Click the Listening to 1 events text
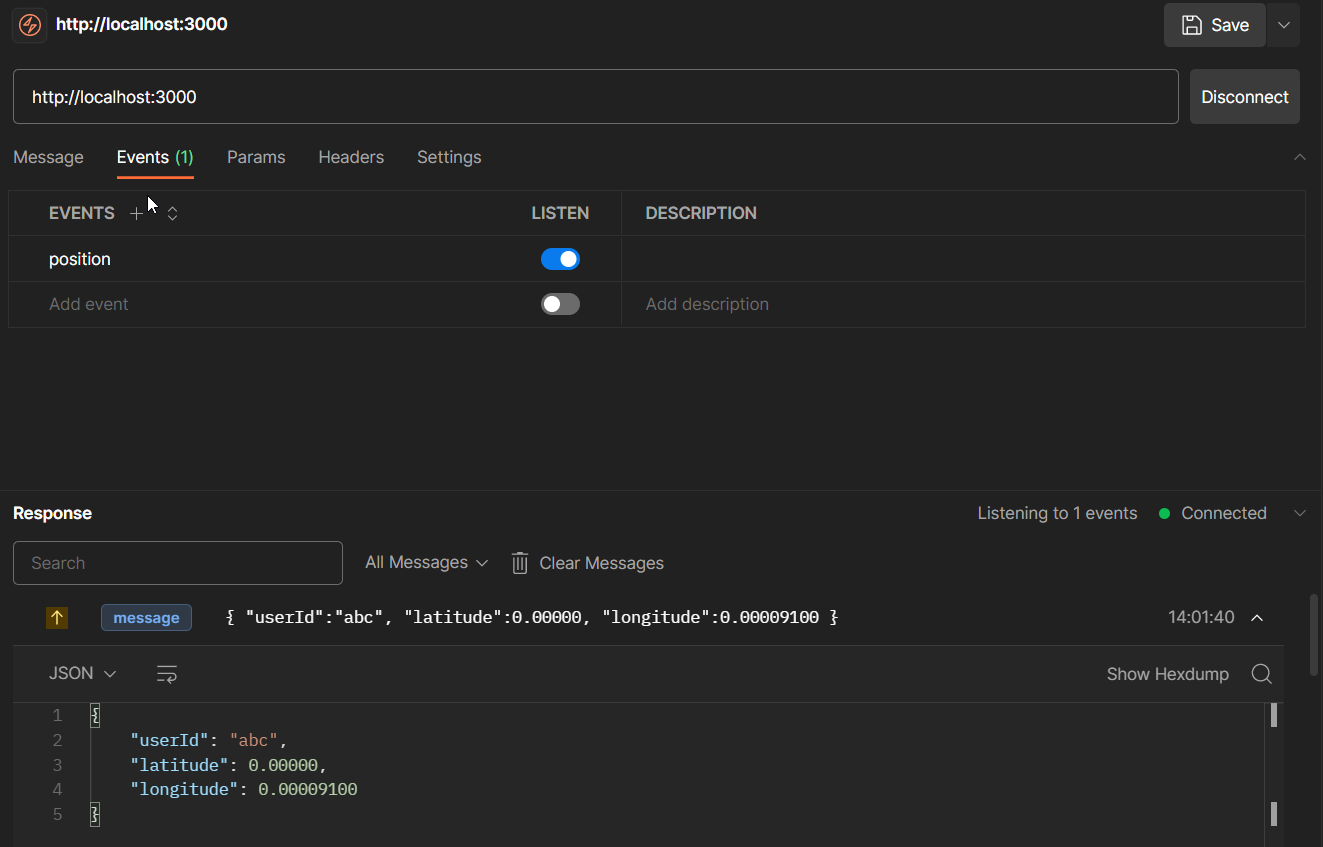The height and width of the screenshot is (847, 1323). click(1057, 513)
